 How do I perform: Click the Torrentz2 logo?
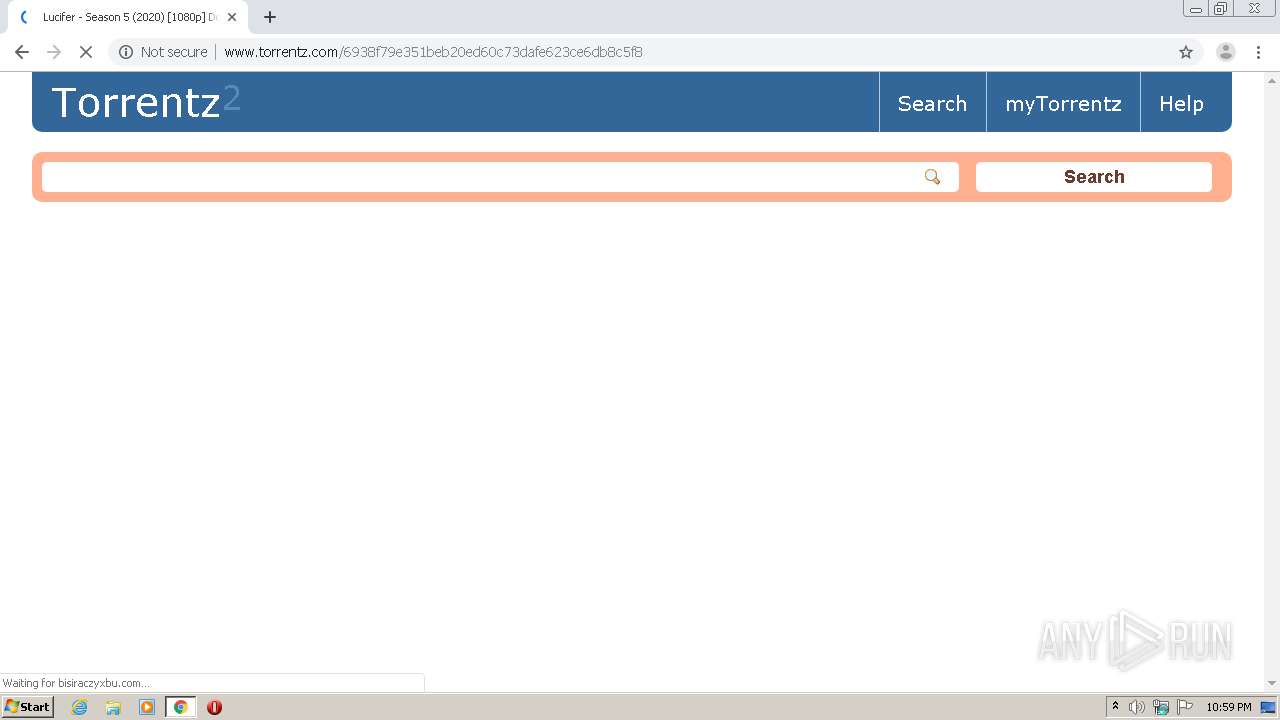pyautogui.click(x=146, y=102)
